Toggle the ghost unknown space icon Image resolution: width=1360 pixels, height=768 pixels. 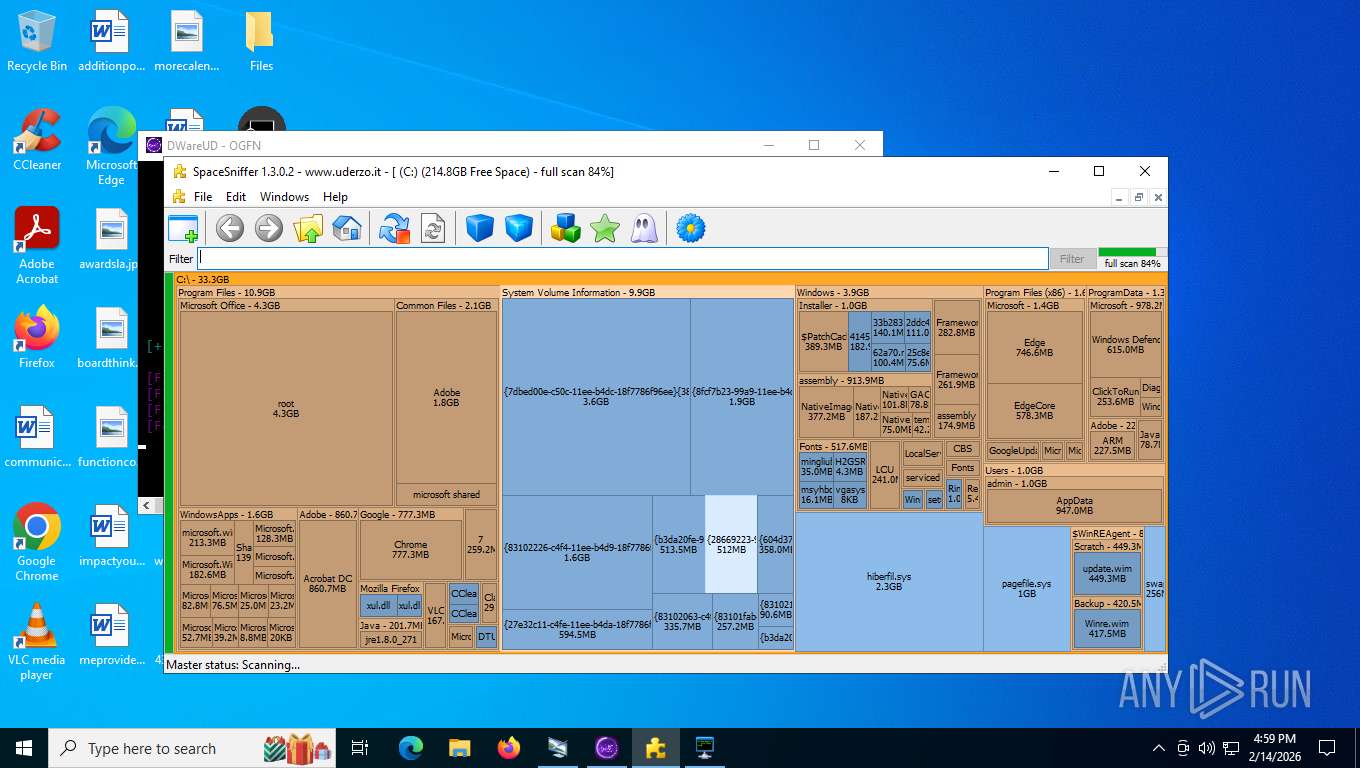coord(644,229)
